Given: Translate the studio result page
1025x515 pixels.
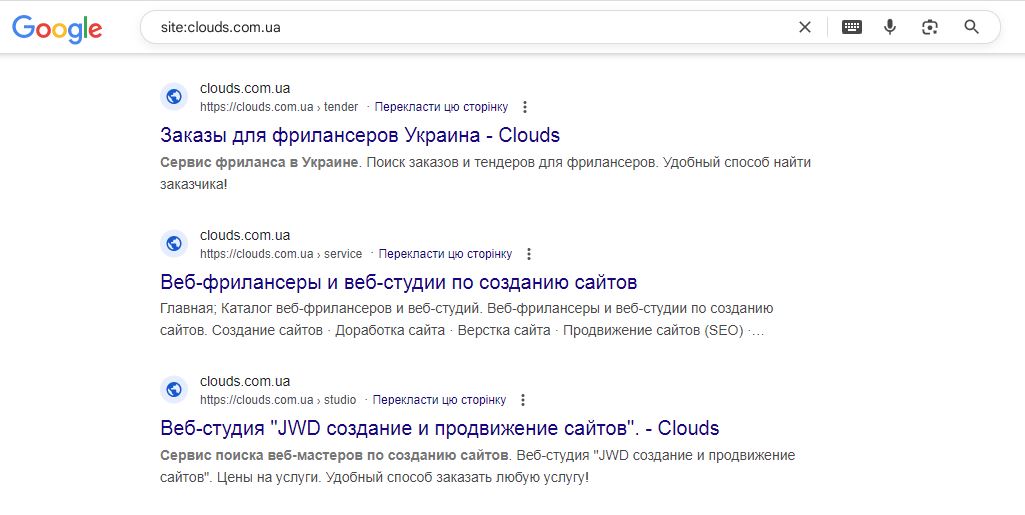Looking at the screenshot, I should point(439,400).
